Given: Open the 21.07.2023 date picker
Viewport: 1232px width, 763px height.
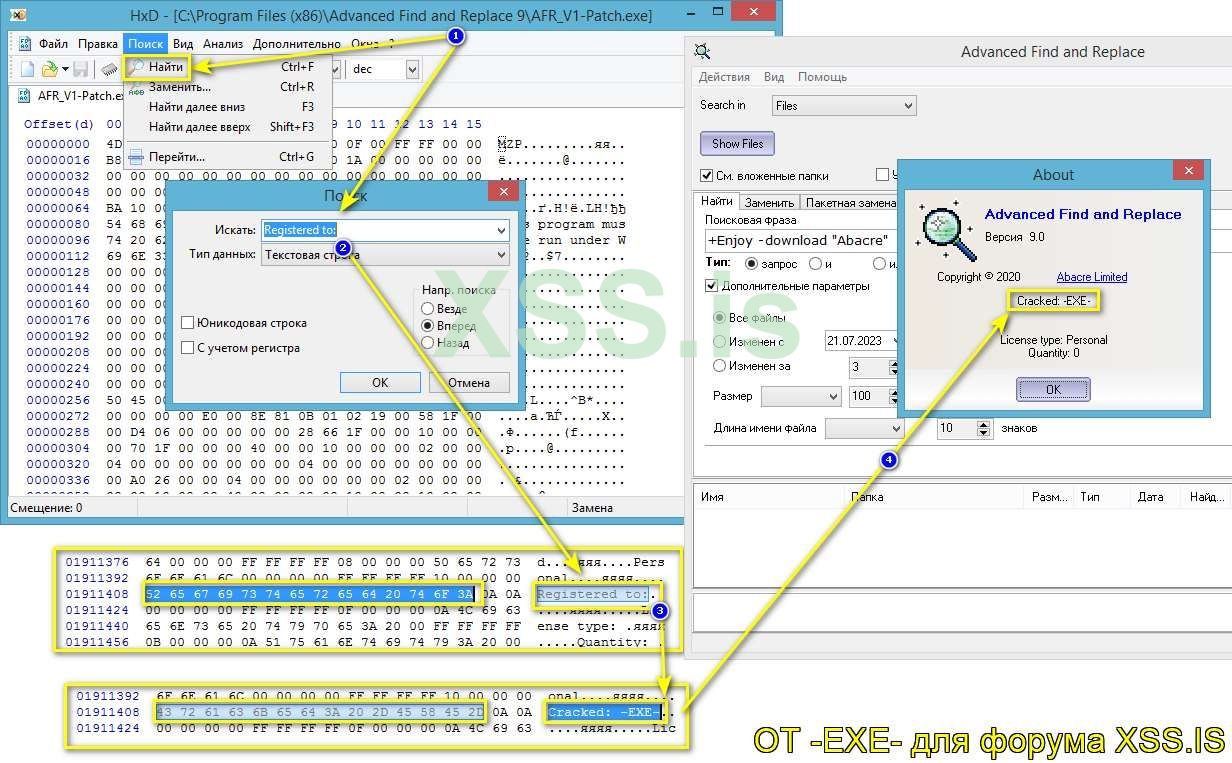Looking at the screenshot, I should [863, 341].
